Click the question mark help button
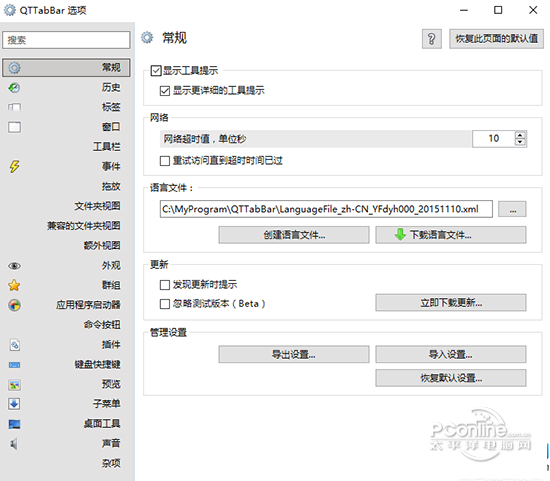This screenshot has height=481, width=550. click(x=431, y=39)
